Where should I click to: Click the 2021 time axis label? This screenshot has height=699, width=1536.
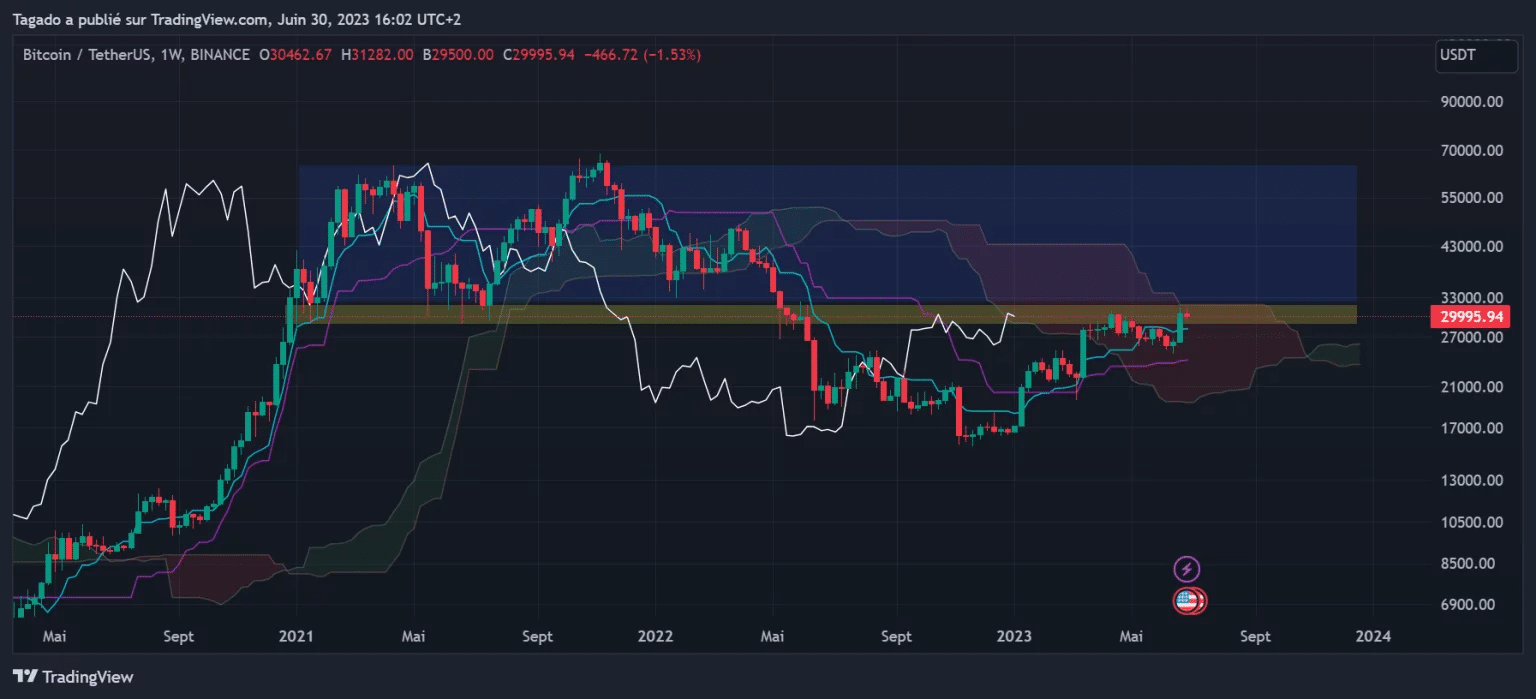pyautogui.click(x=297, y=636)
